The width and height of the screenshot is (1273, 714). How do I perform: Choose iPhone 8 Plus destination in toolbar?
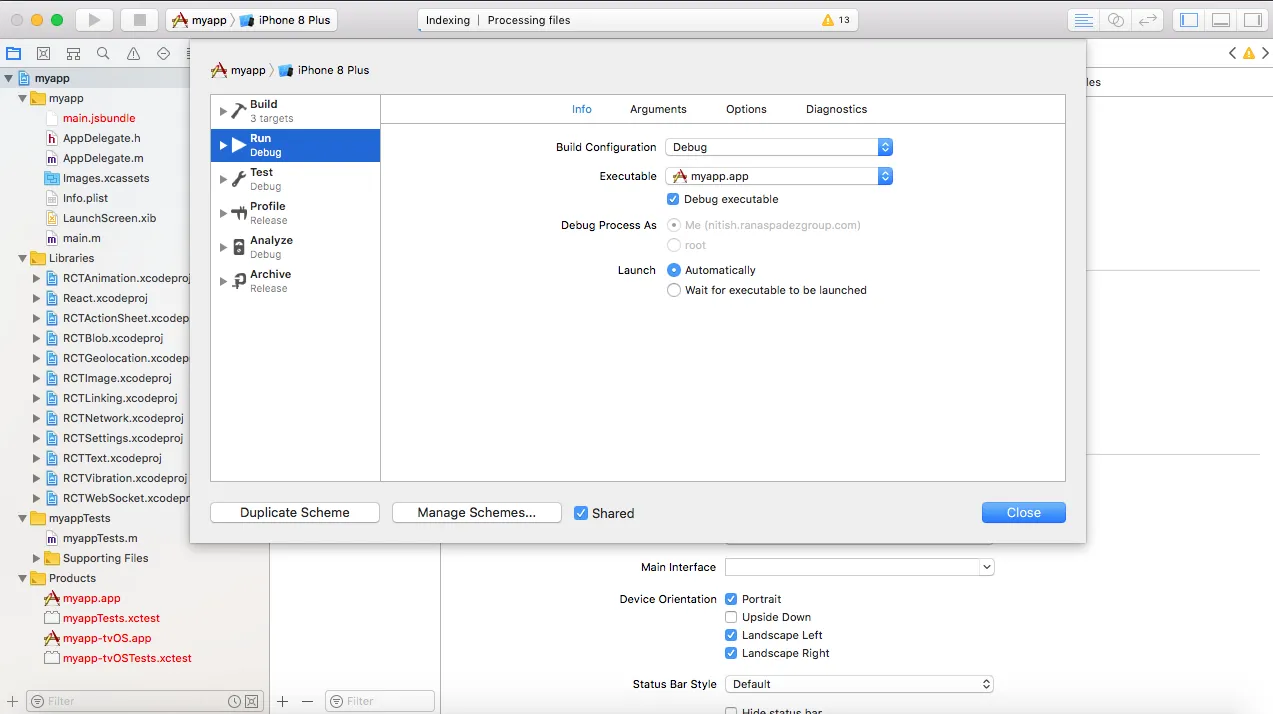click(x=286, y=20)
